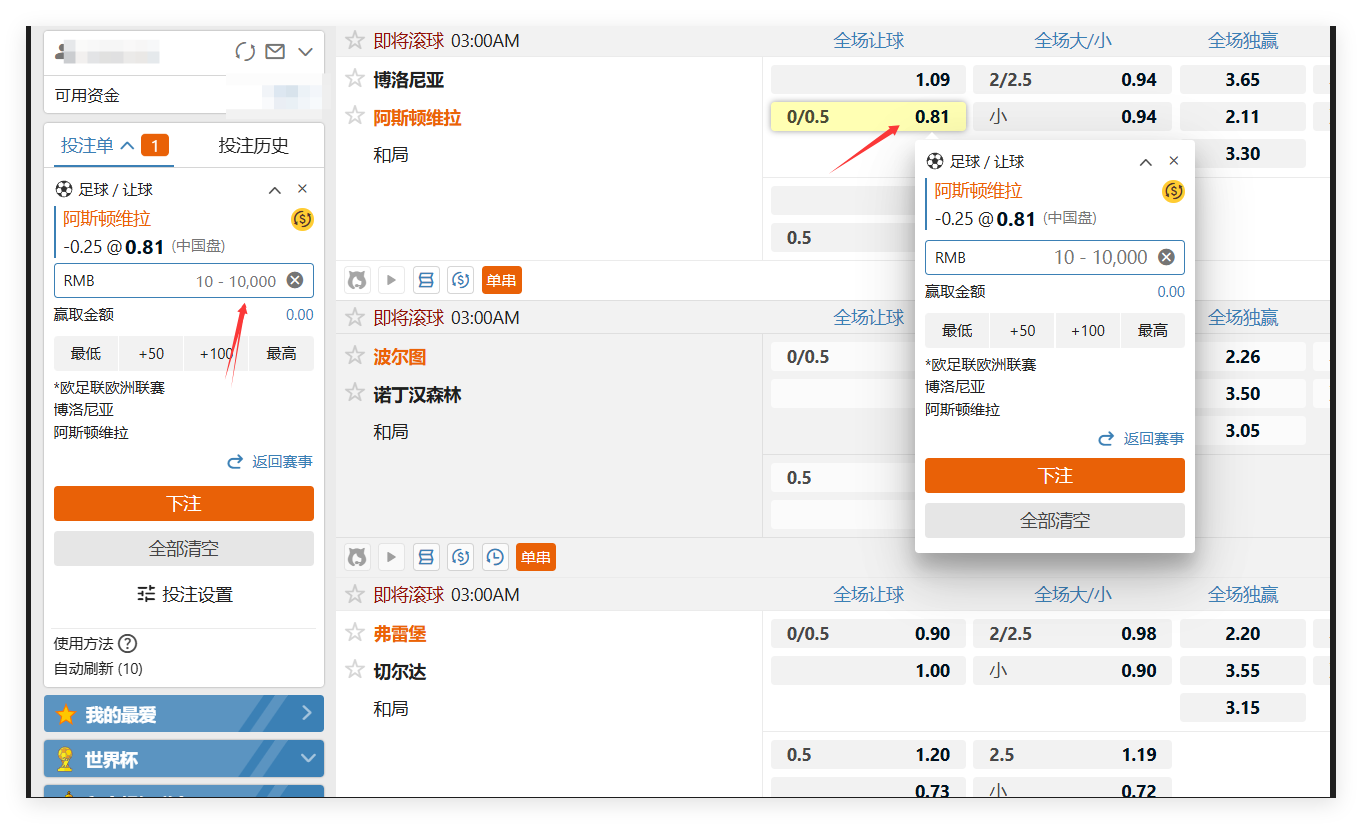The width and height of the screenshot is (1362, 824).
Task: Toggle the star beside 波尔图
Action: point(354,355)
